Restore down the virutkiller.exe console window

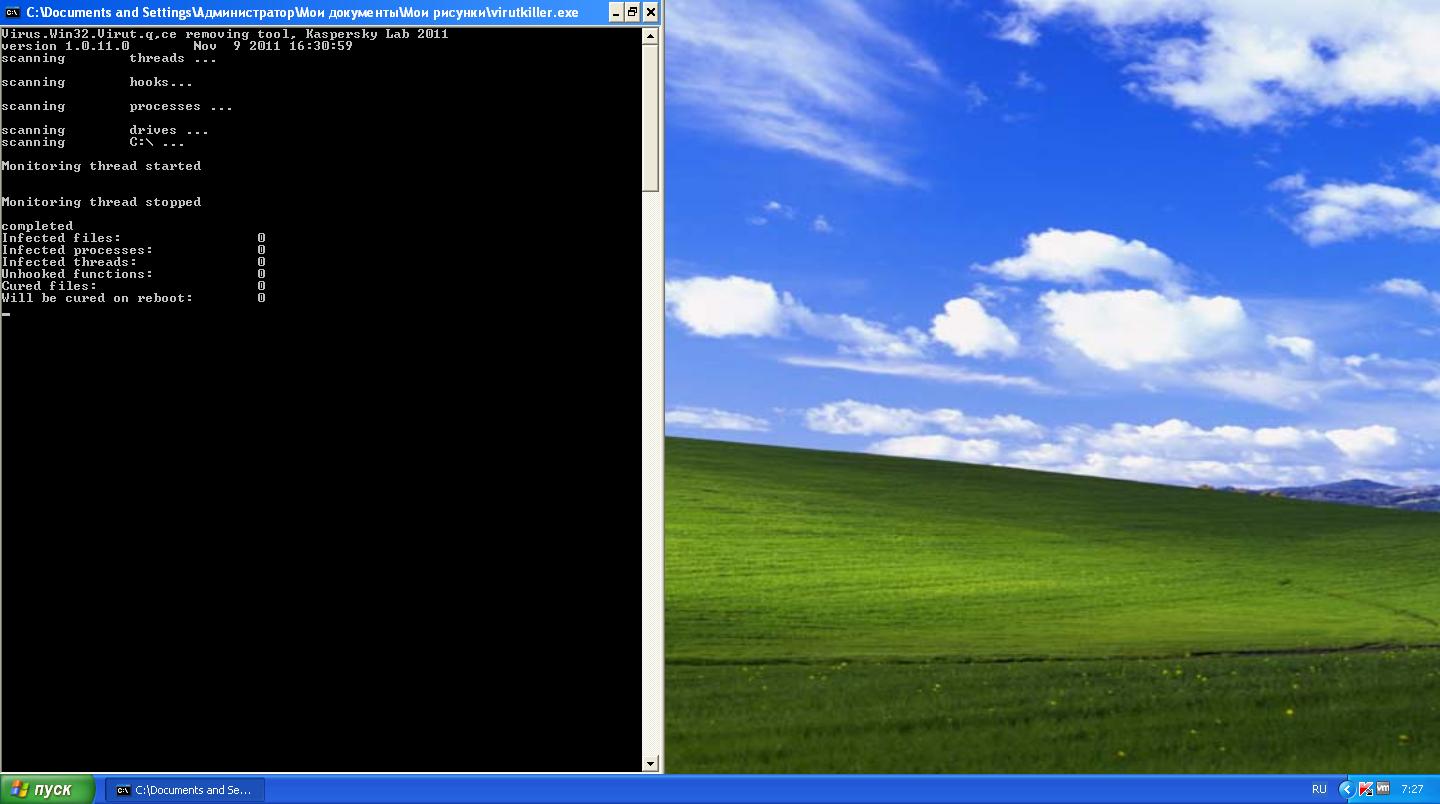pyautogui.click(x=632, y=12)
